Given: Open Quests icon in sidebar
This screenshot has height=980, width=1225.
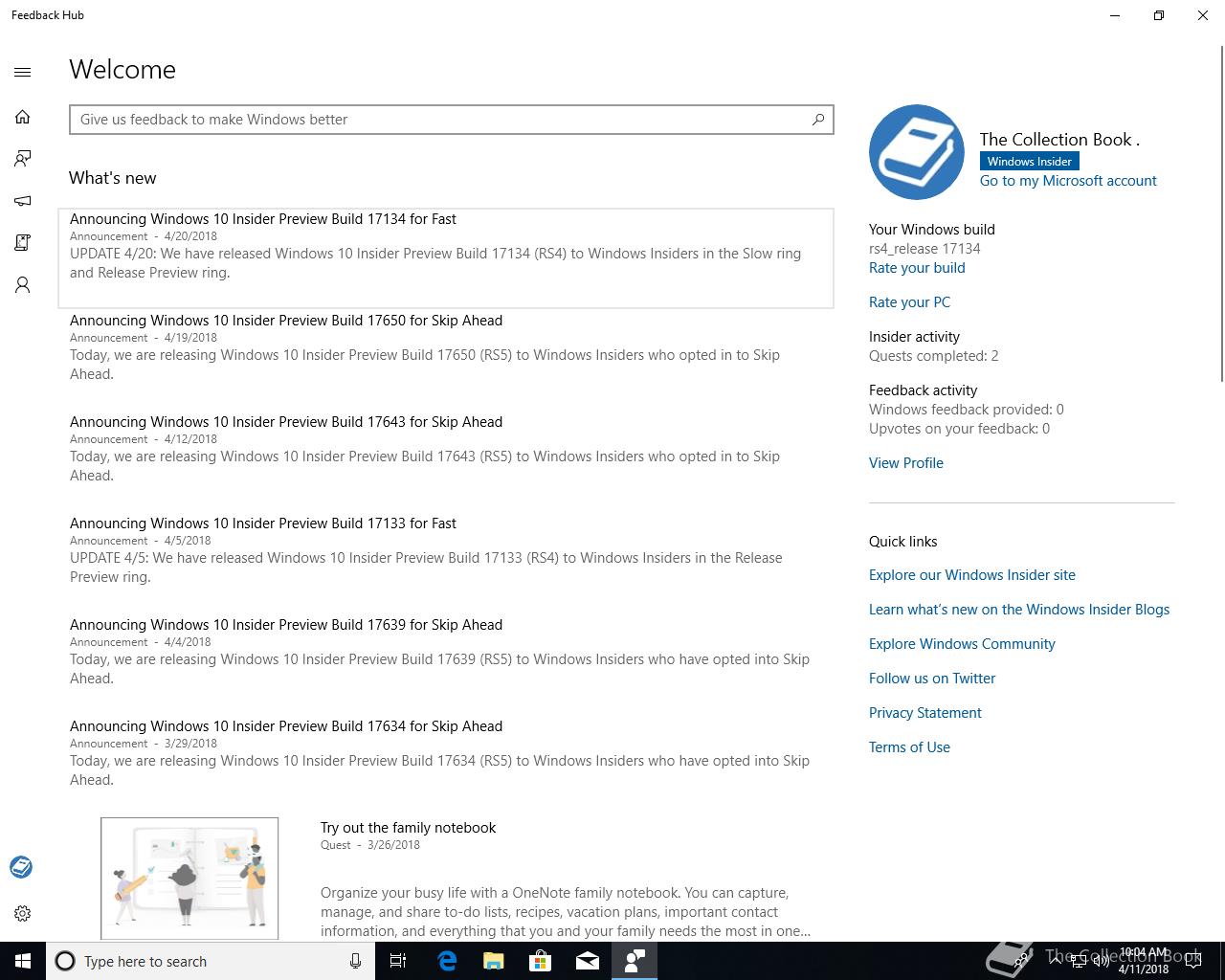Looking at the screenshot, I should point(23,243).
